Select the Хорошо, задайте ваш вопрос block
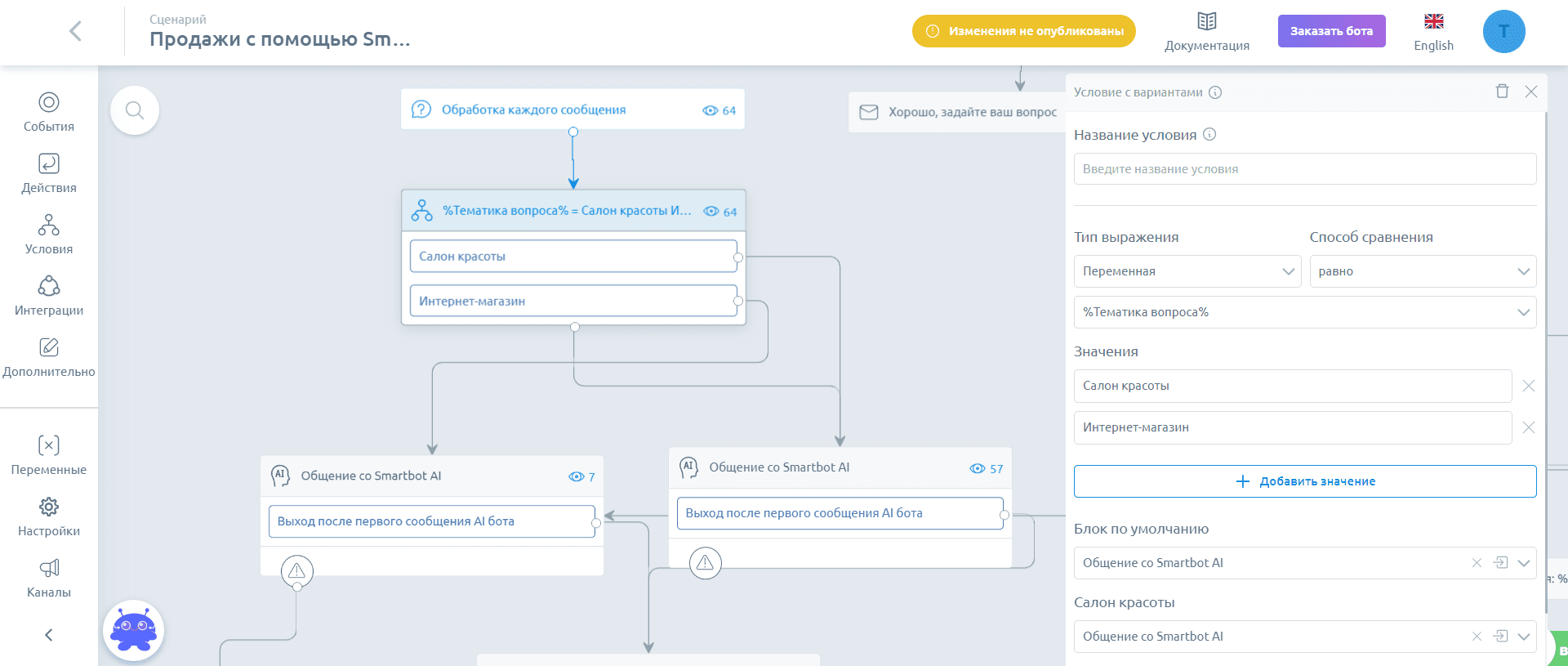This screenshot has height=666, width=1568. (x=957, y=112)
